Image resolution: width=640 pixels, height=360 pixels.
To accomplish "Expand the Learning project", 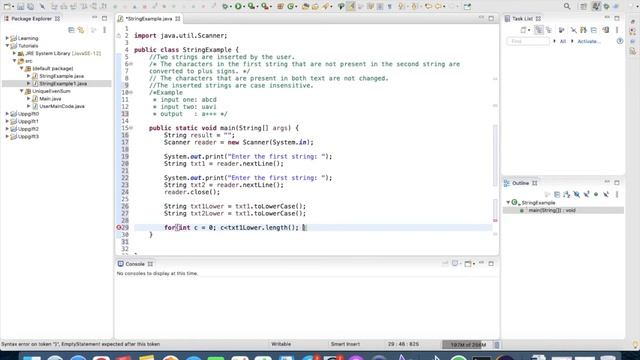I will (7, 38).
